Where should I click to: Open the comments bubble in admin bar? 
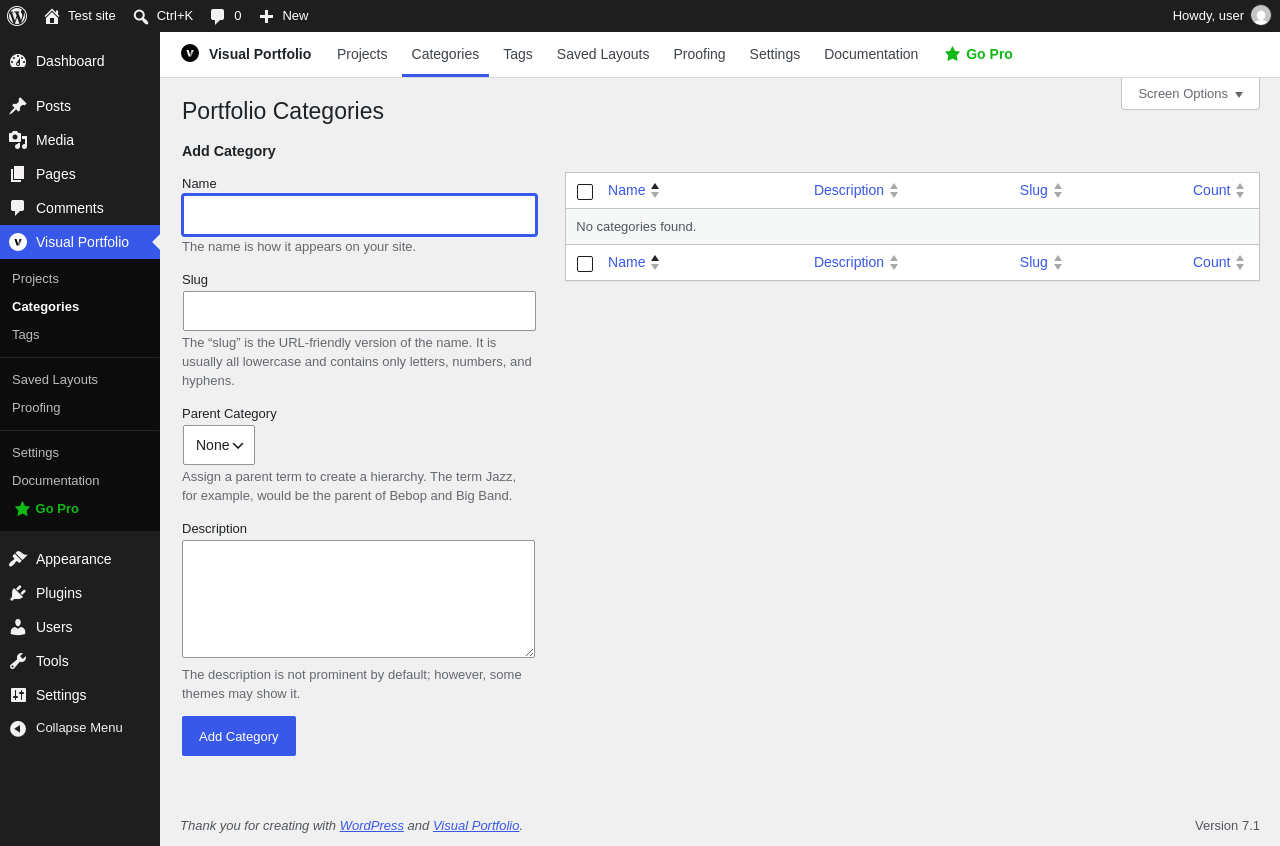[x=217, y=16]
